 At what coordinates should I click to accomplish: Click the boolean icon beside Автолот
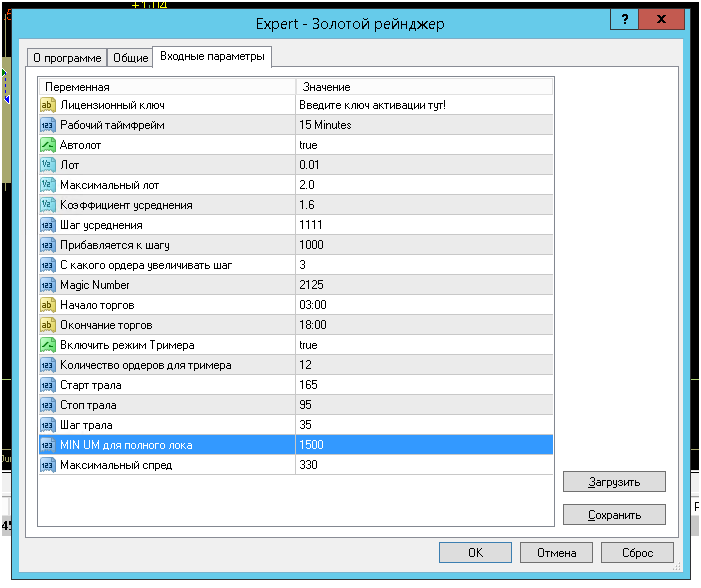pyautogui.click(x=47, y=145)
